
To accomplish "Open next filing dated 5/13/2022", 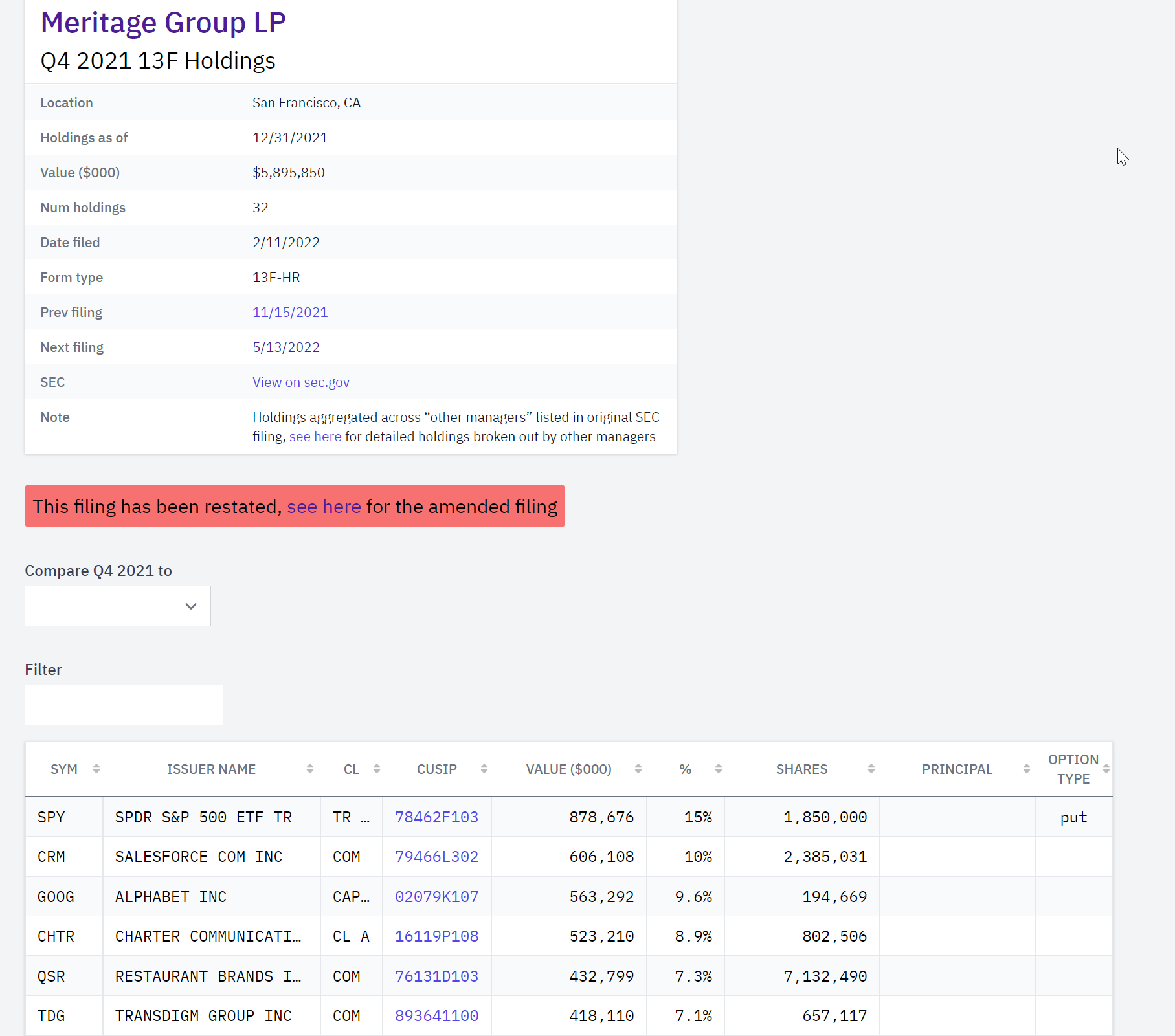I will coord(286,347).
